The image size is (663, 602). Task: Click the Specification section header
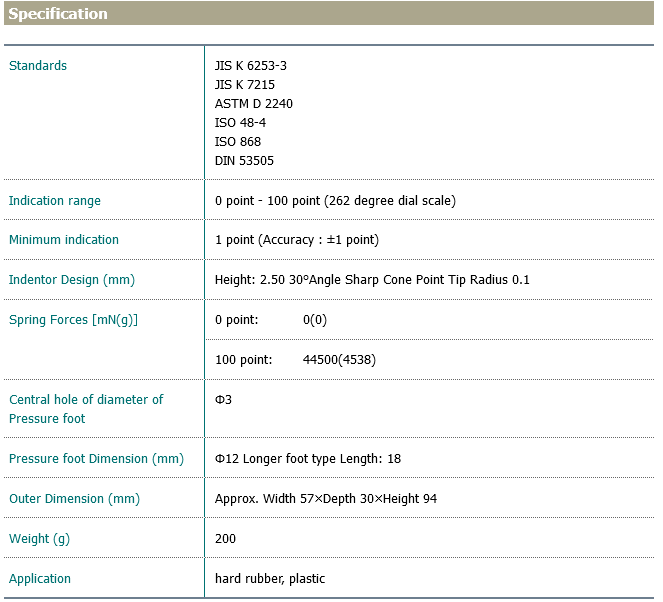click(x=58, y=14)
